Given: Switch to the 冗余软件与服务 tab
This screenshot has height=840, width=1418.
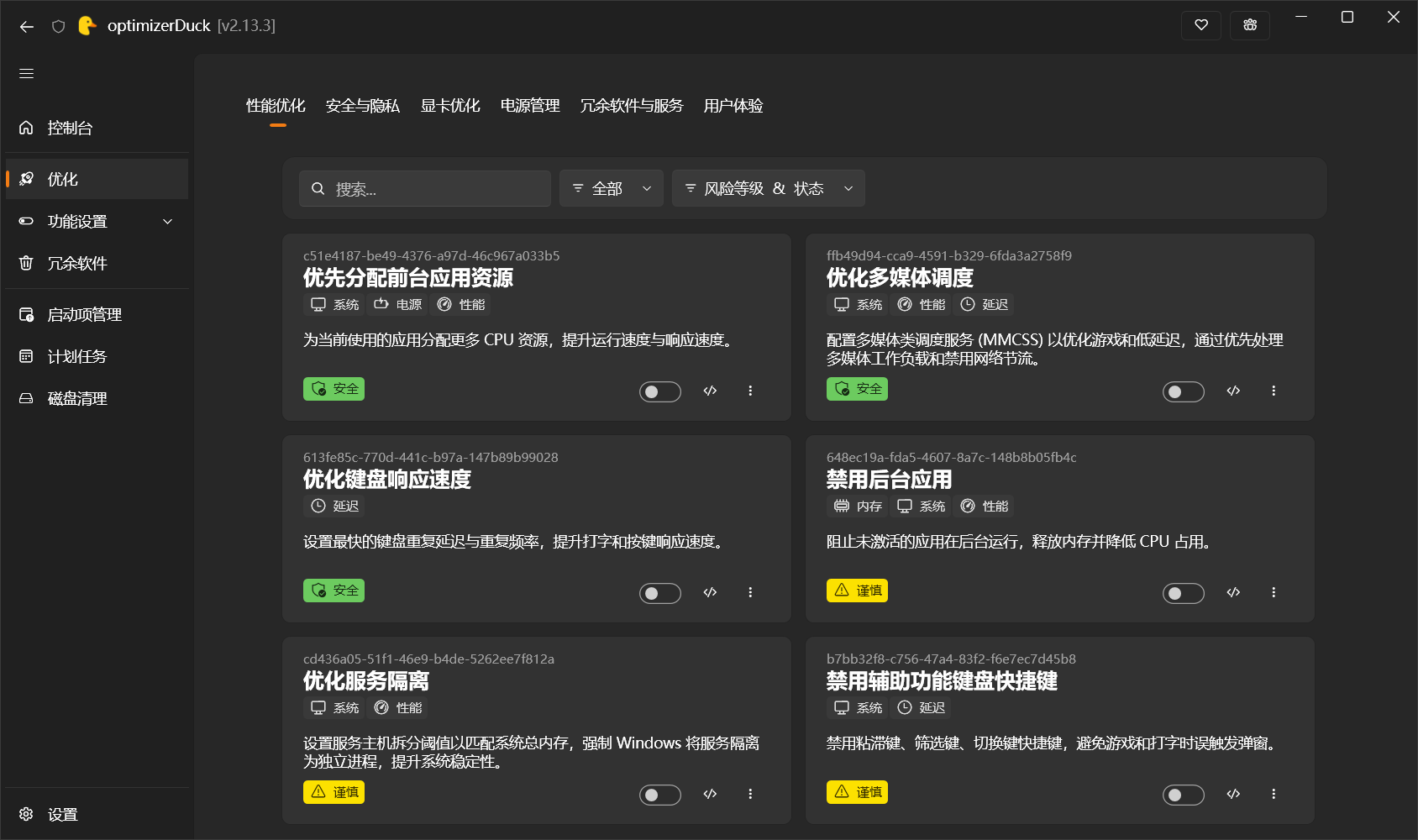Looking at the screenshot, I should click(632, 106).
